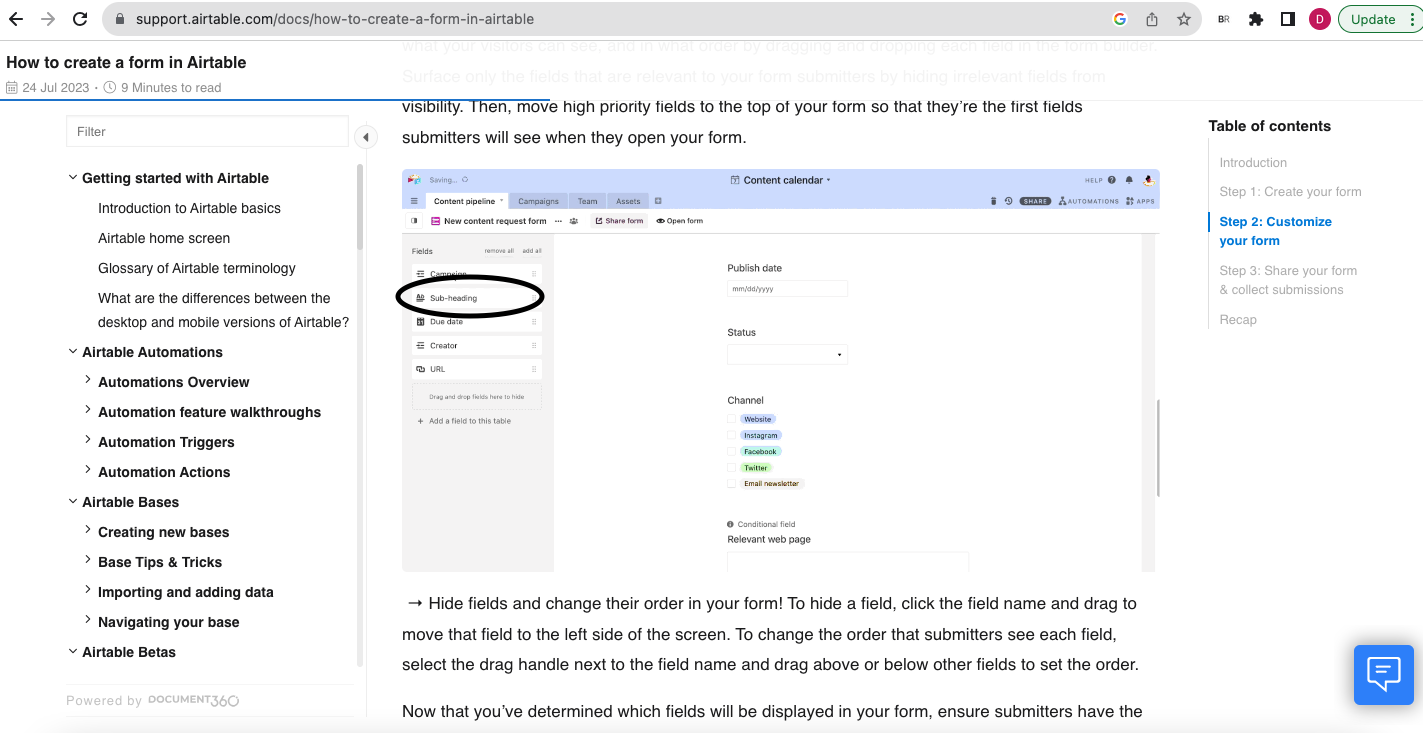The width and height of the screenshot is (1423, 733).
Task: Open the D profile avatar menu
Action: (1320, 19)
